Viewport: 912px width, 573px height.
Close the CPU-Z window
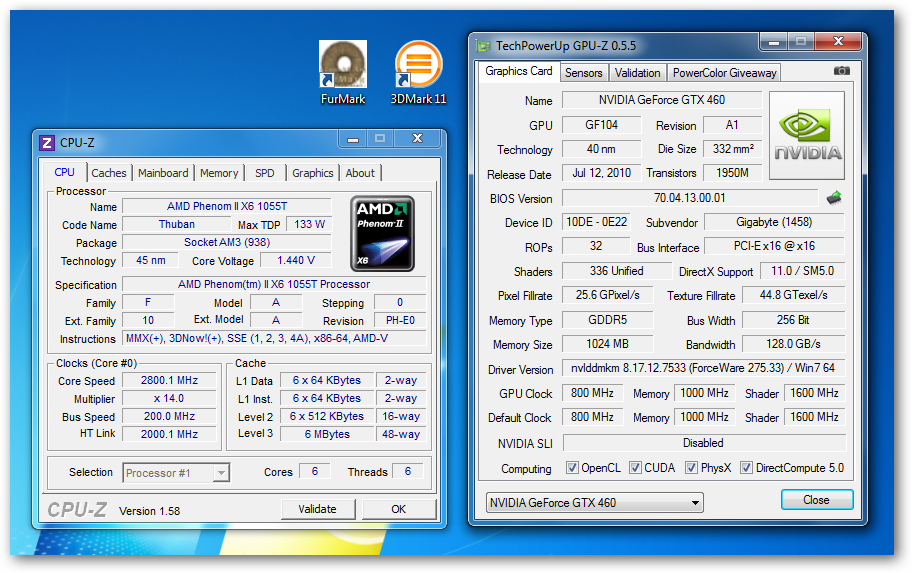[x=417, y=138]
